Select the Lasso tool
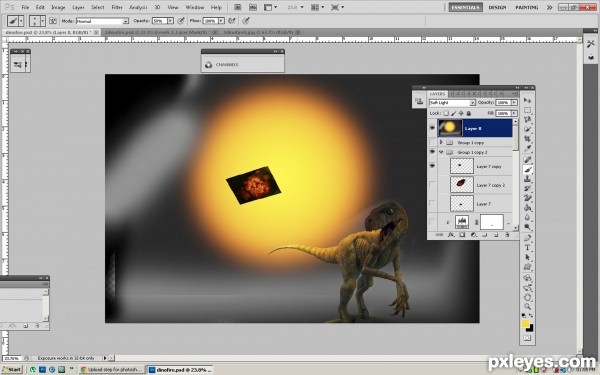600x375 pixels. tap(527, 120)
